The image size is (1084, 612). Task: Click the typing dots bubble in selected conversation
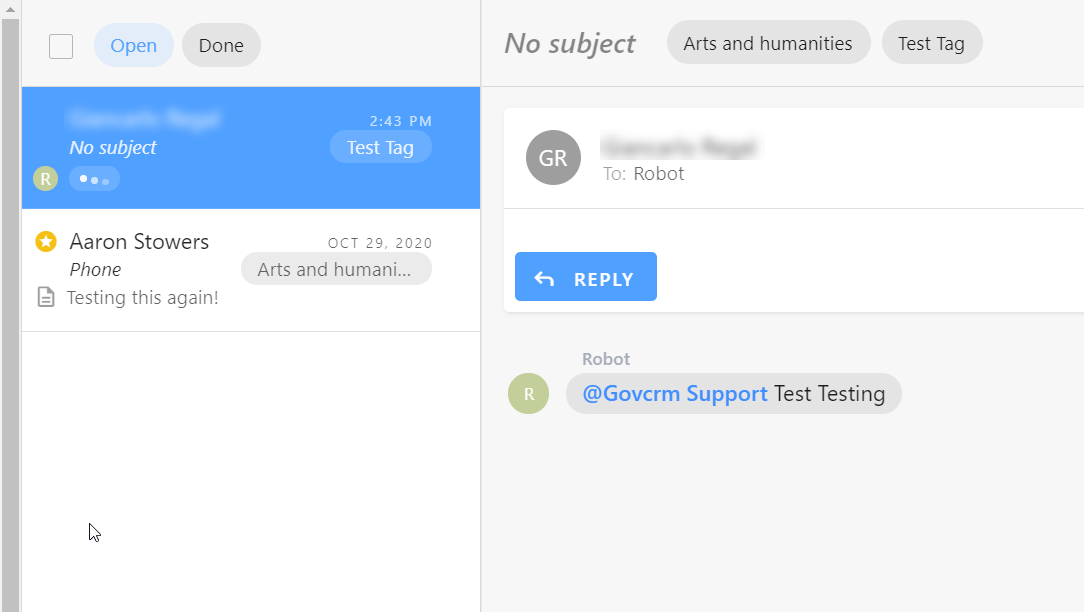click(x=94, y=179)
